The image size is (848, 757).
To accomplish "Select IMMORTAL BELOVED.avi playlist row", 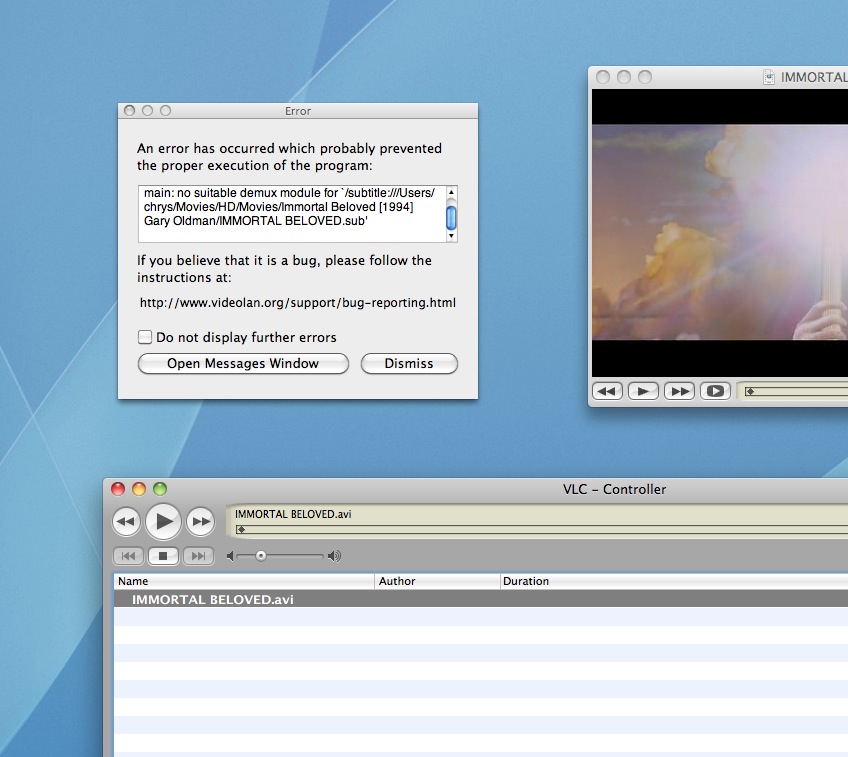I will click(x=481, y=599).
